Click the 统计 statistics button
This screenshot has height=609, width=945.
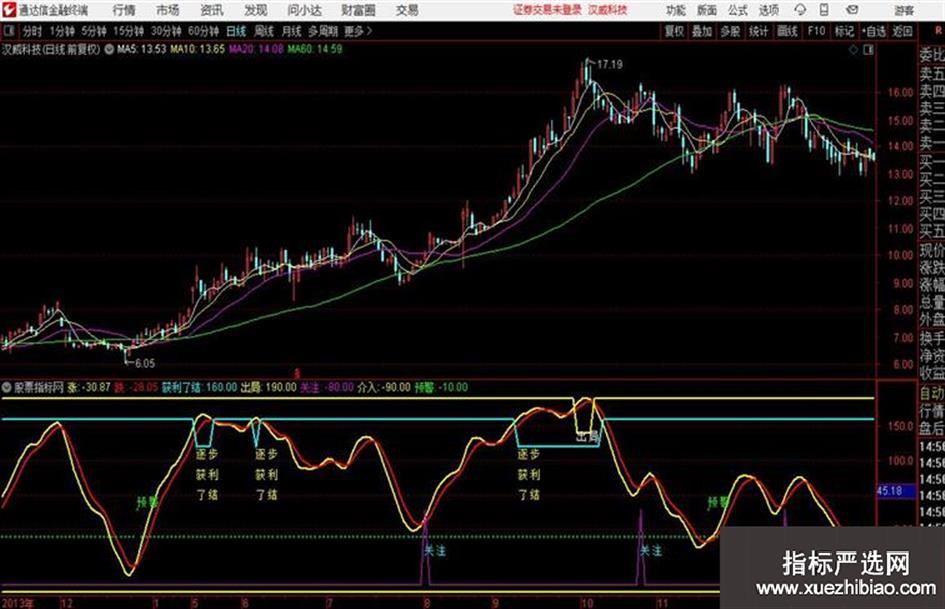(758, 31)
